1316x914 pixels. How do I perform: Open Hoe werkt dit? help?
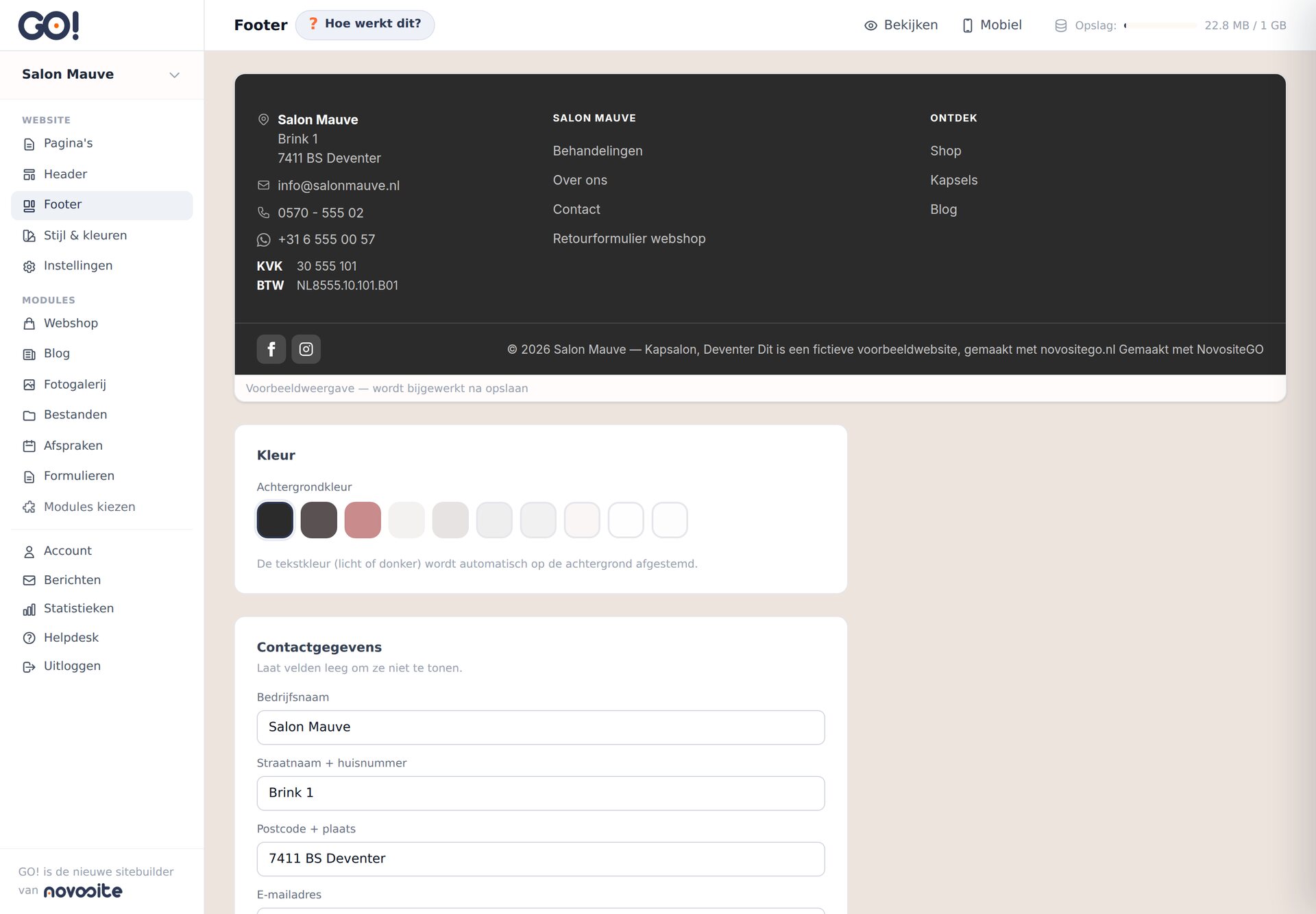365,25
